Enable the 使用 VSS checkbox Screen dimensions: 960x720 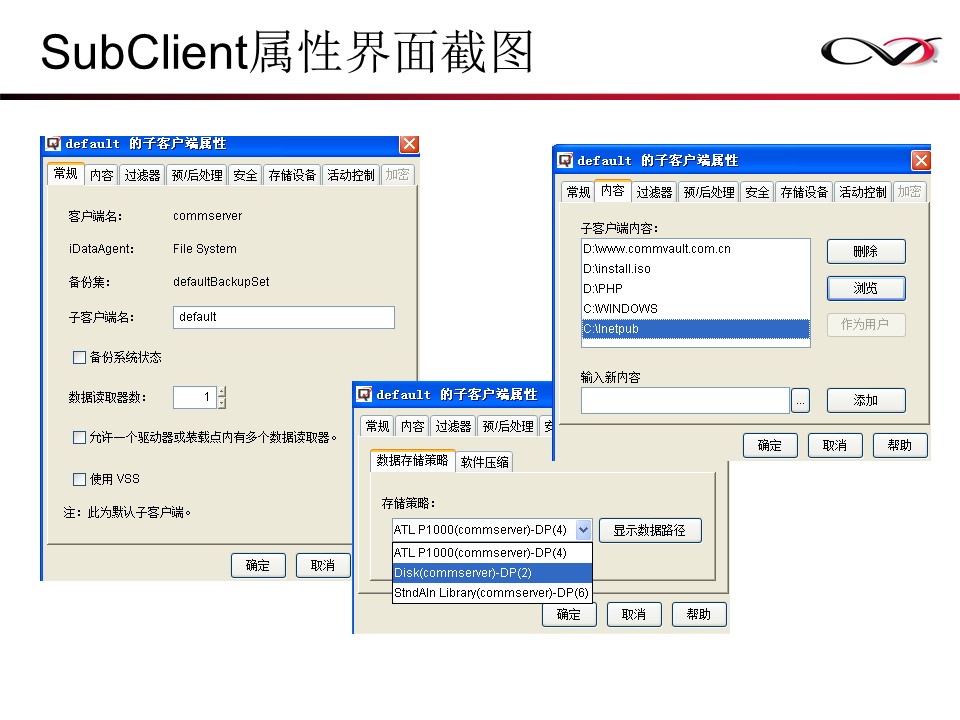click(x=79, y=479)
